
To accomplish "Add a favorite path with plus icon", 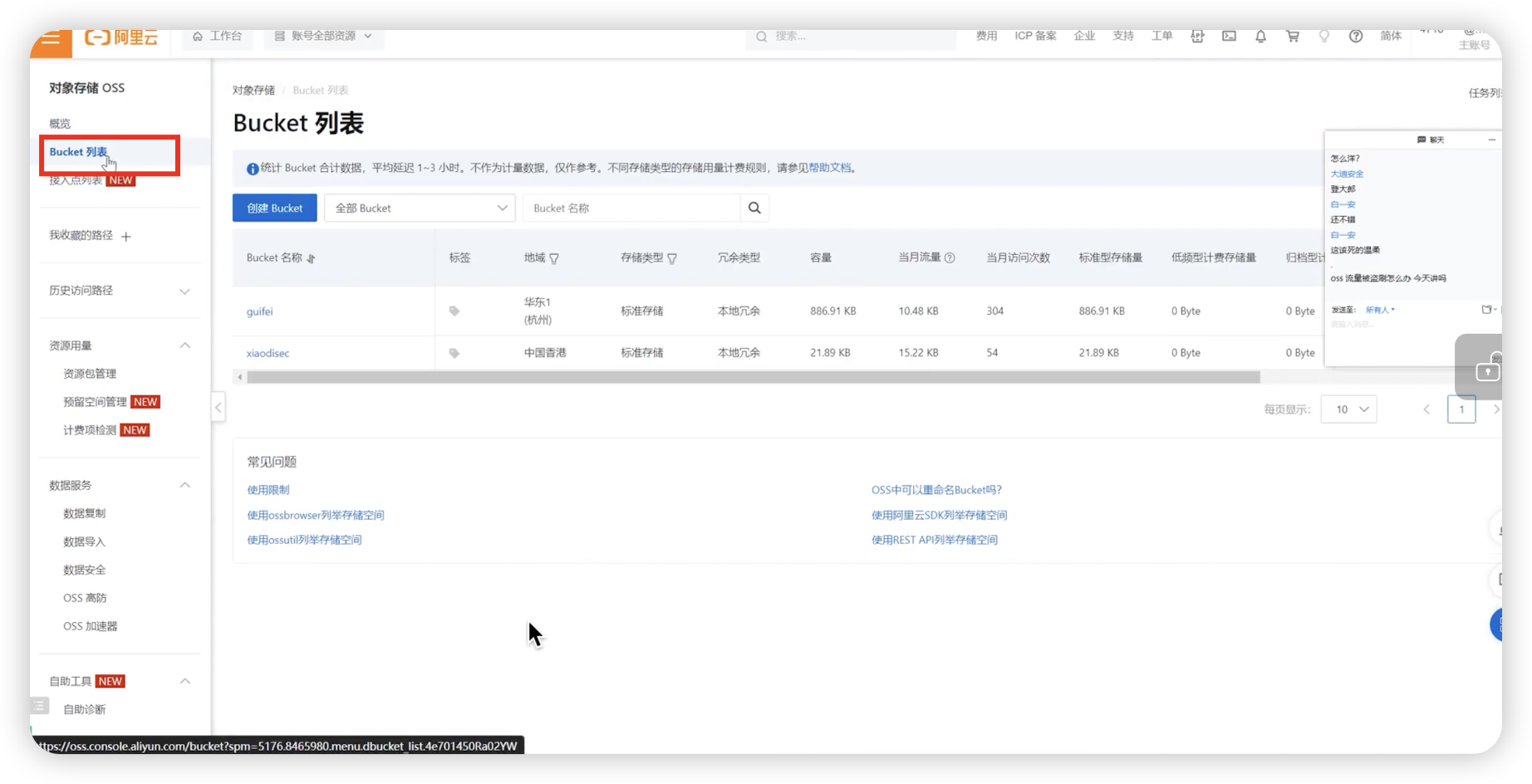I will [126, 237].
